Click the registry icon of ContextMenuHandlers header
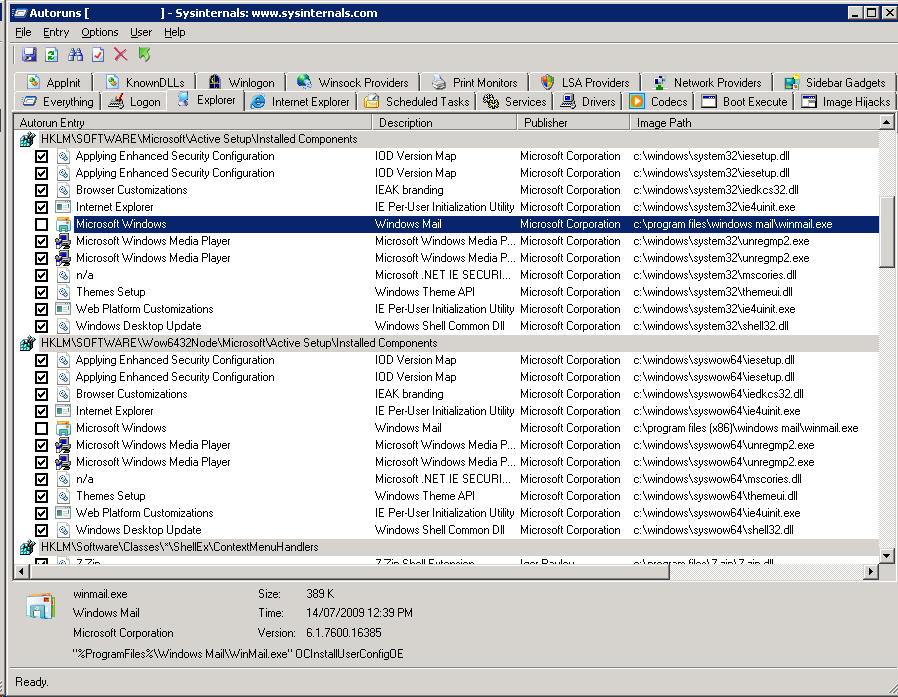The width and height of the screenshot is (898, 697). tap(27, 547)
